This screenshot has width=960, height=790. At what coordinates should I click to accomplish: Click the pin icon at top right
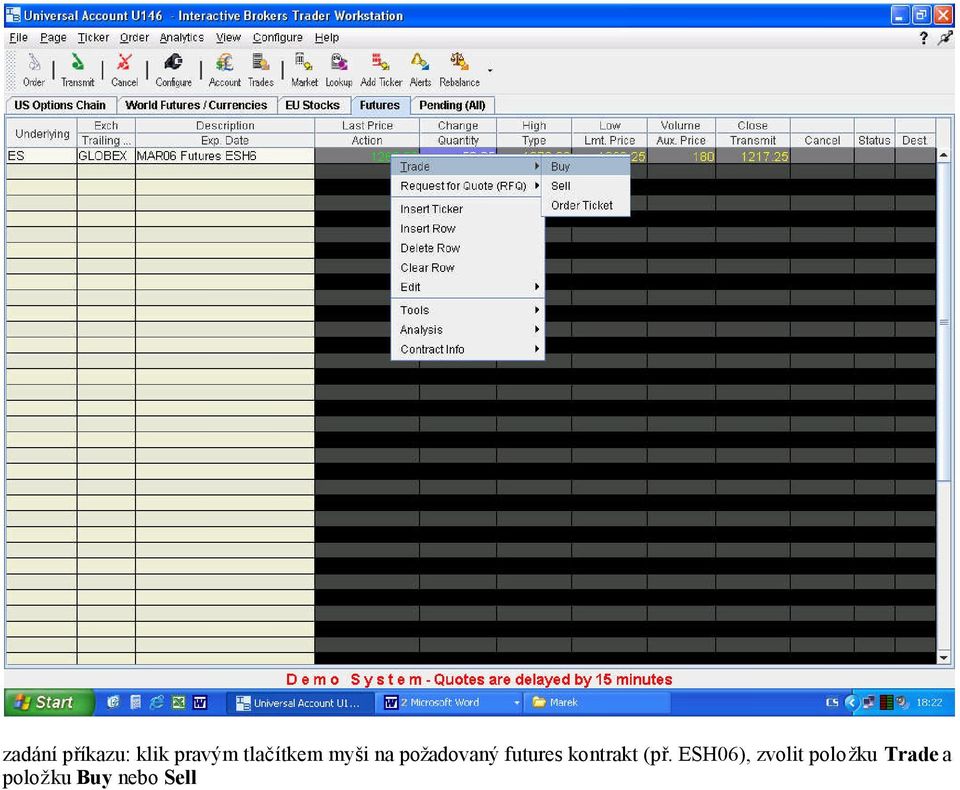tap(945, 39)
